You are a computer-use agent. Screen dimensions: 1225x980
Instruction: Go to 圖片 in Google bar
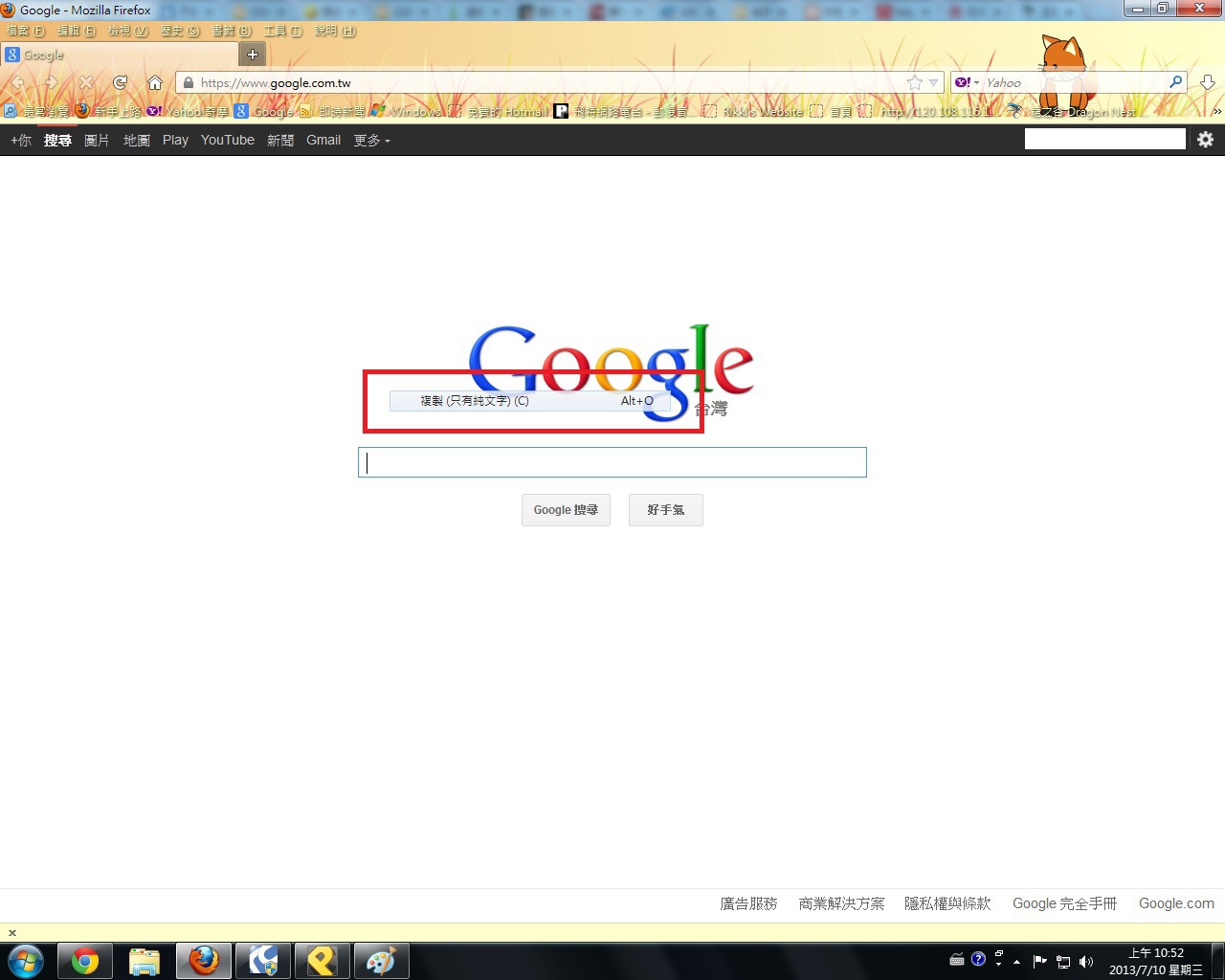click(97, 140)
